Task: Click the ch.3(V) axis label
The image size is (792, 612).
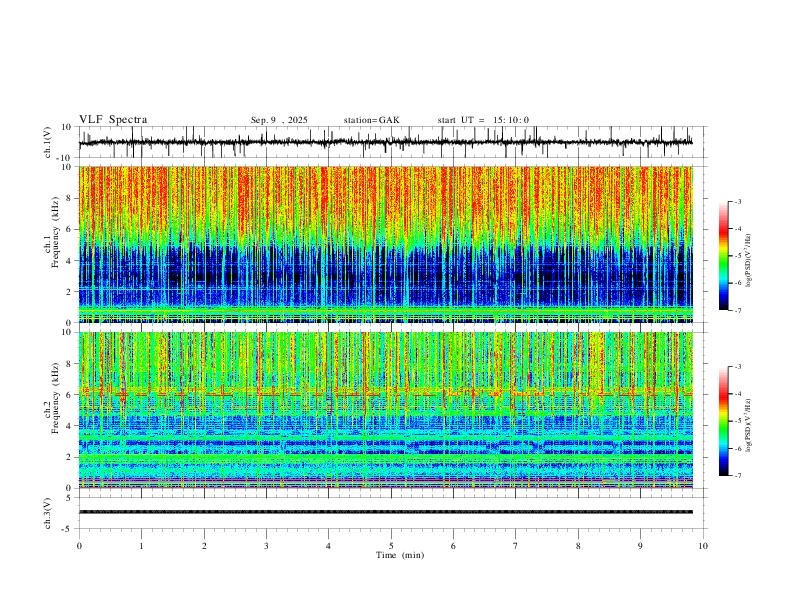Action: 48,513
